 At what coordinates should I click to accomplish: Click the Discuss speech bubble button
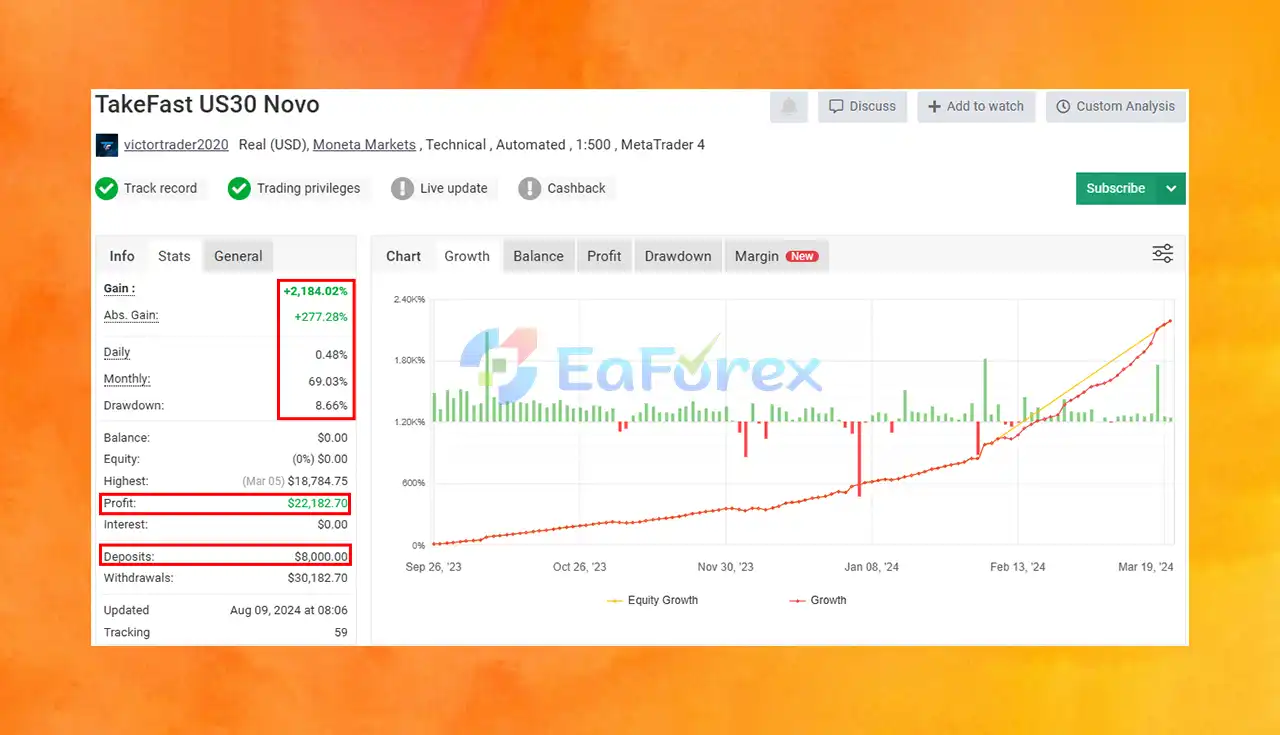coord(862,106)
